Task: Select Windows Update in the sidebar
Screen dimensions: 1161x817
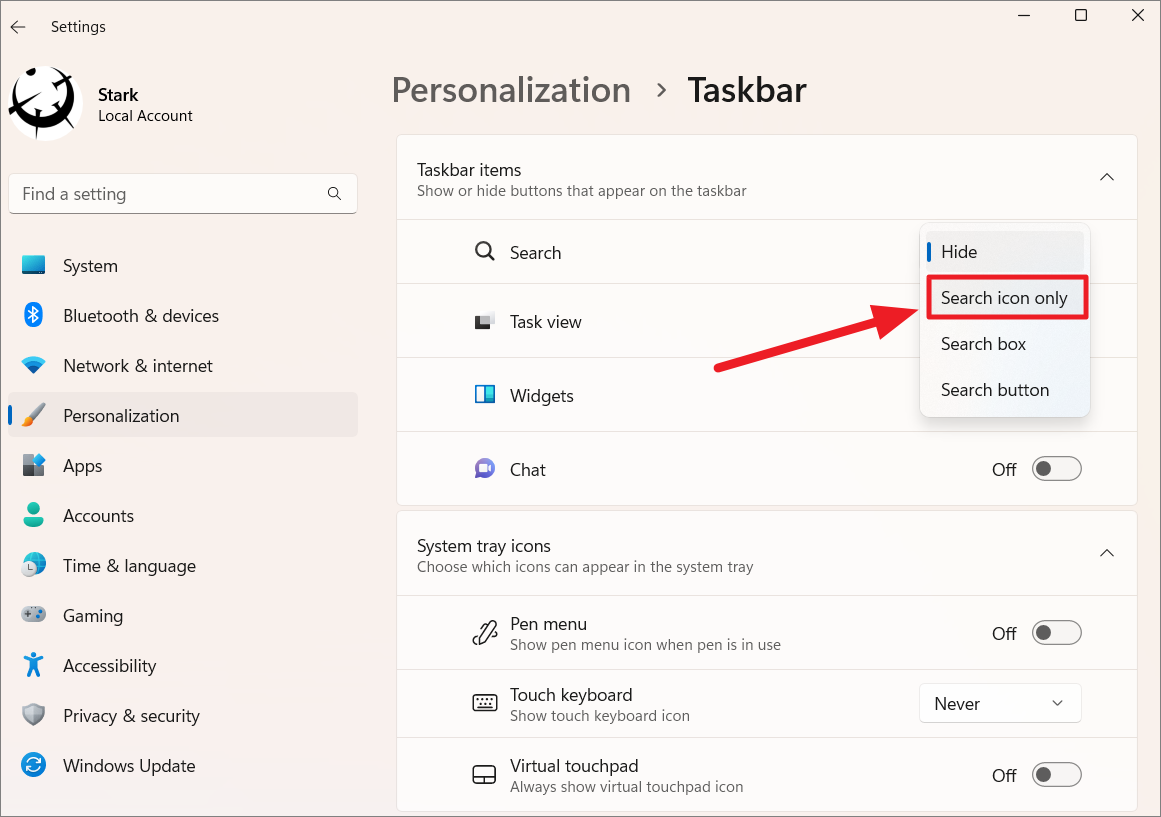Action: click(x=35, y=765)
